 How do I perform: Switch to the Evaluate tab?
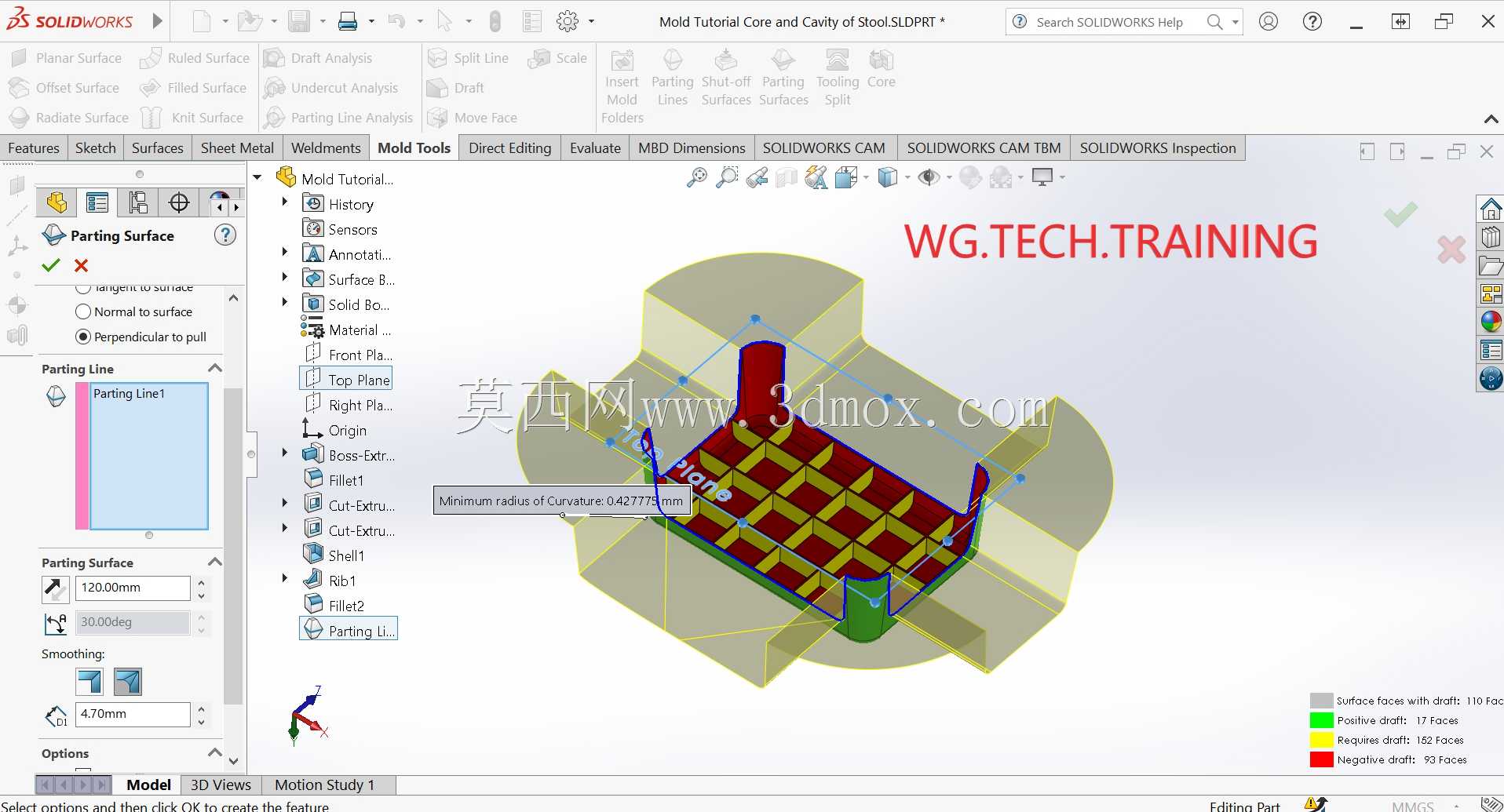(x=595, y=148)
